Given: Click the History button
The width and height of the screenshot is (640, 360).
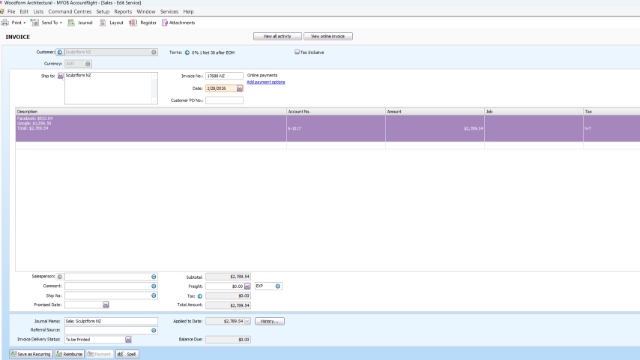Looking at the screenshot, I should (x=270, y=321).
